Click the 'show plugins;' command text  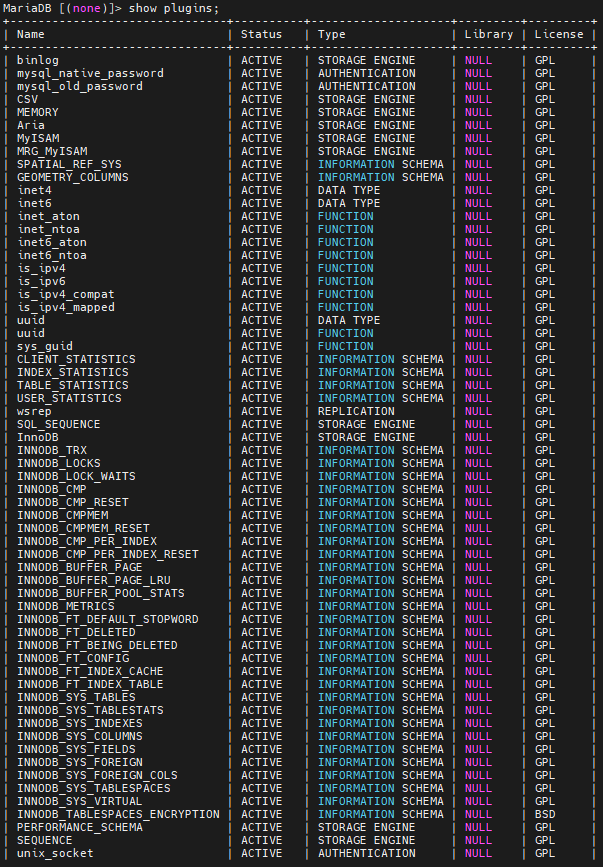point(174,9)
